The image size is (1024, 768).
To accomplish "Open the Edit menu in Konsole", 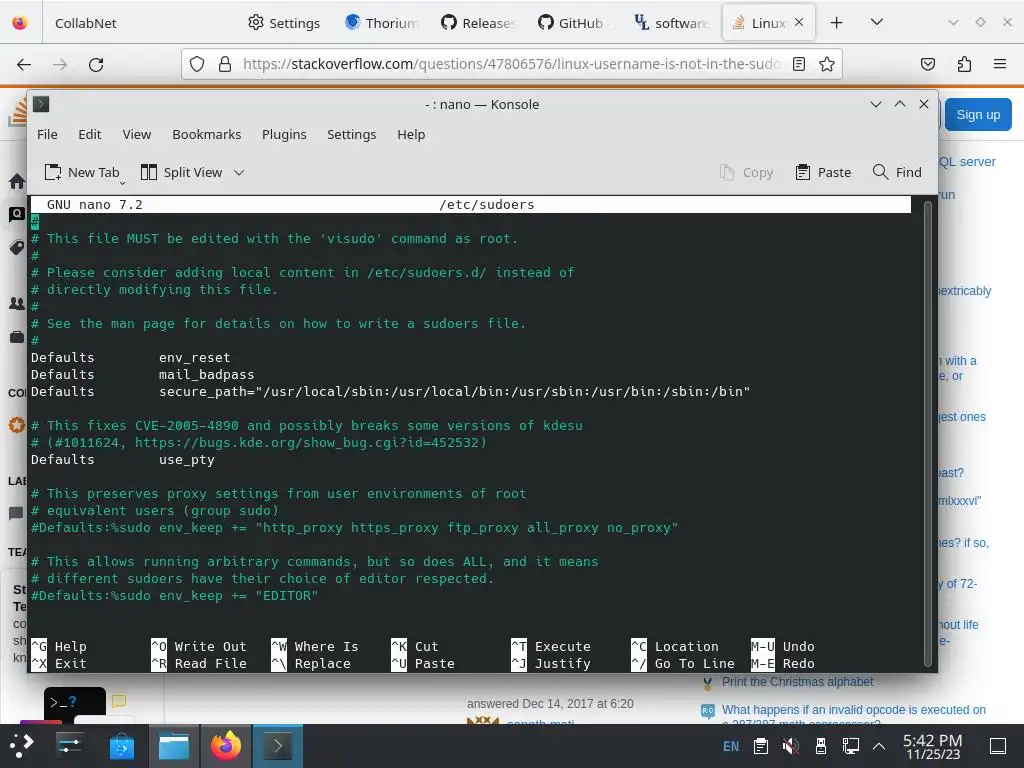I will tap(89, 135).
